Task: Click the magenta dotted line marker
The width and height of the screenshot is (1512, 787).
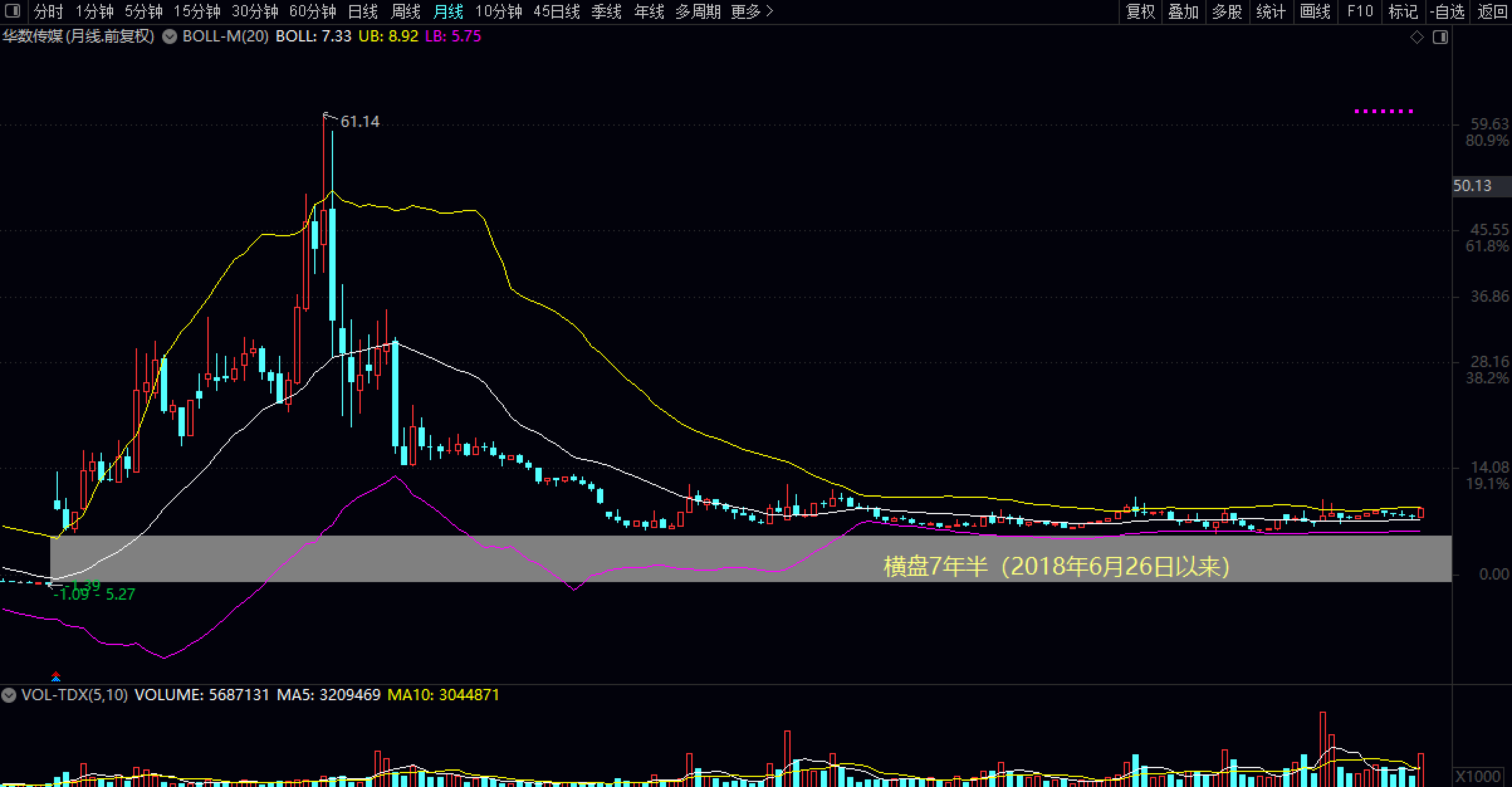Action: pos(1383,111)
